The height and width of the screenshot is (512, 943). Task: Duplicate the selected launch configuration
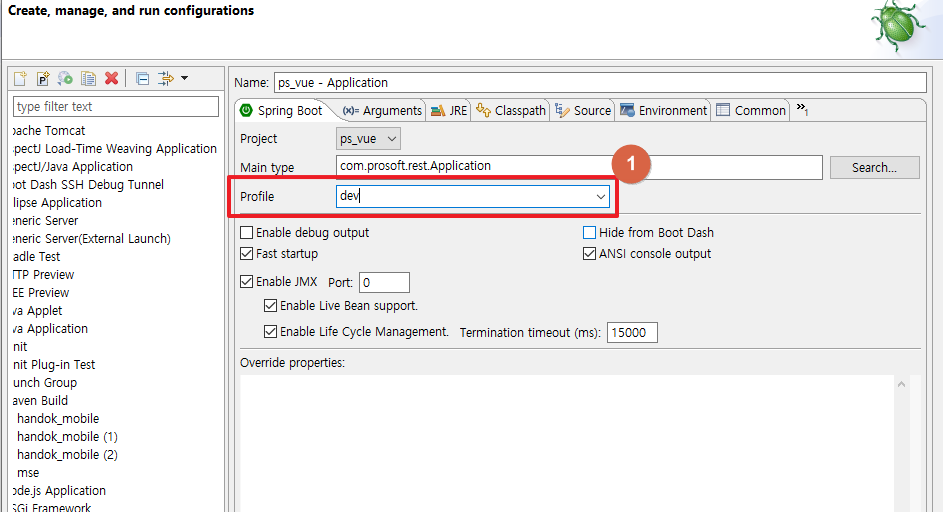point(88,78)
